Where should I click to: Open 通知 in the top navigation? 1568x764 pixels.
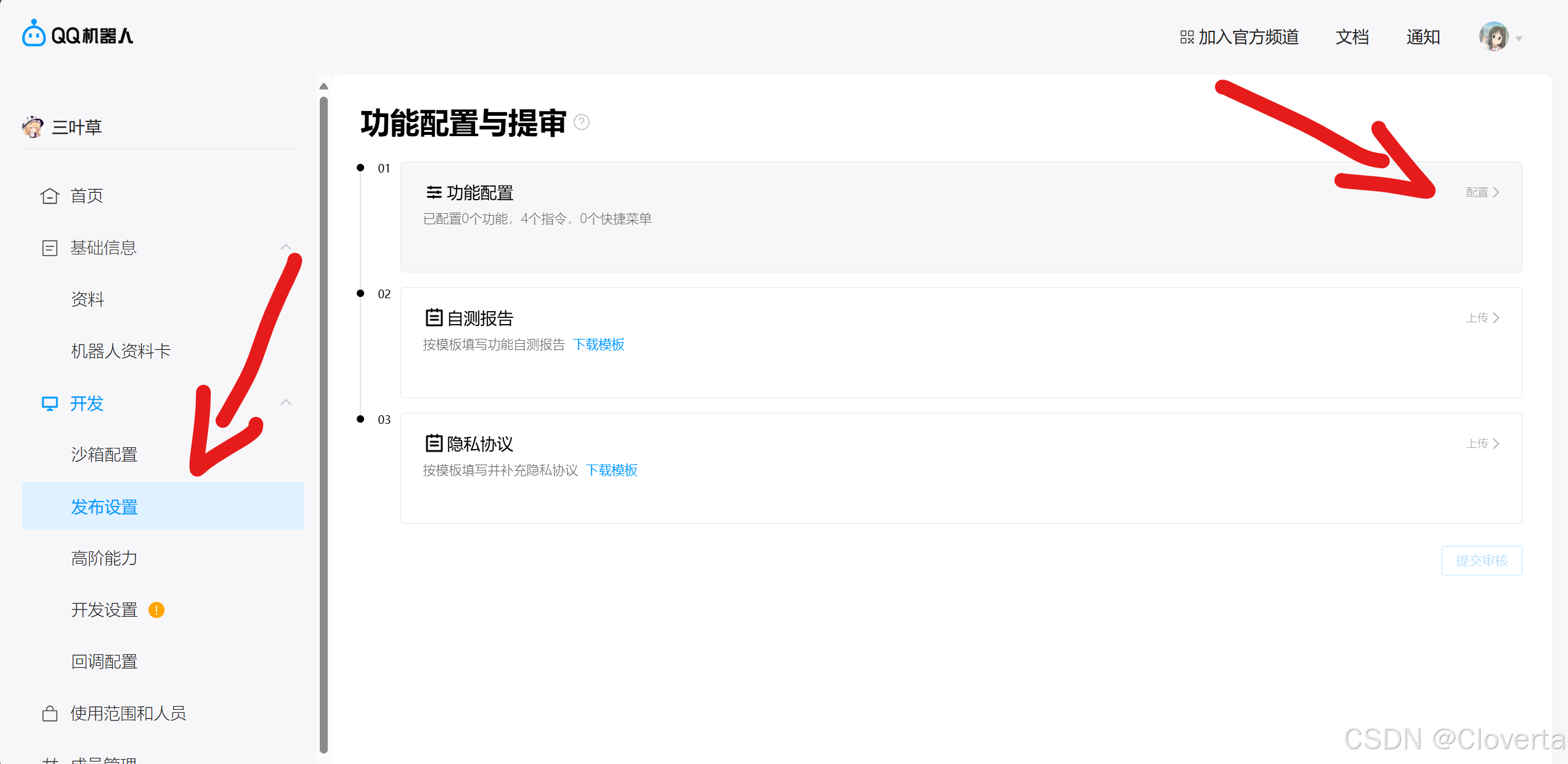coord(1423,38)
